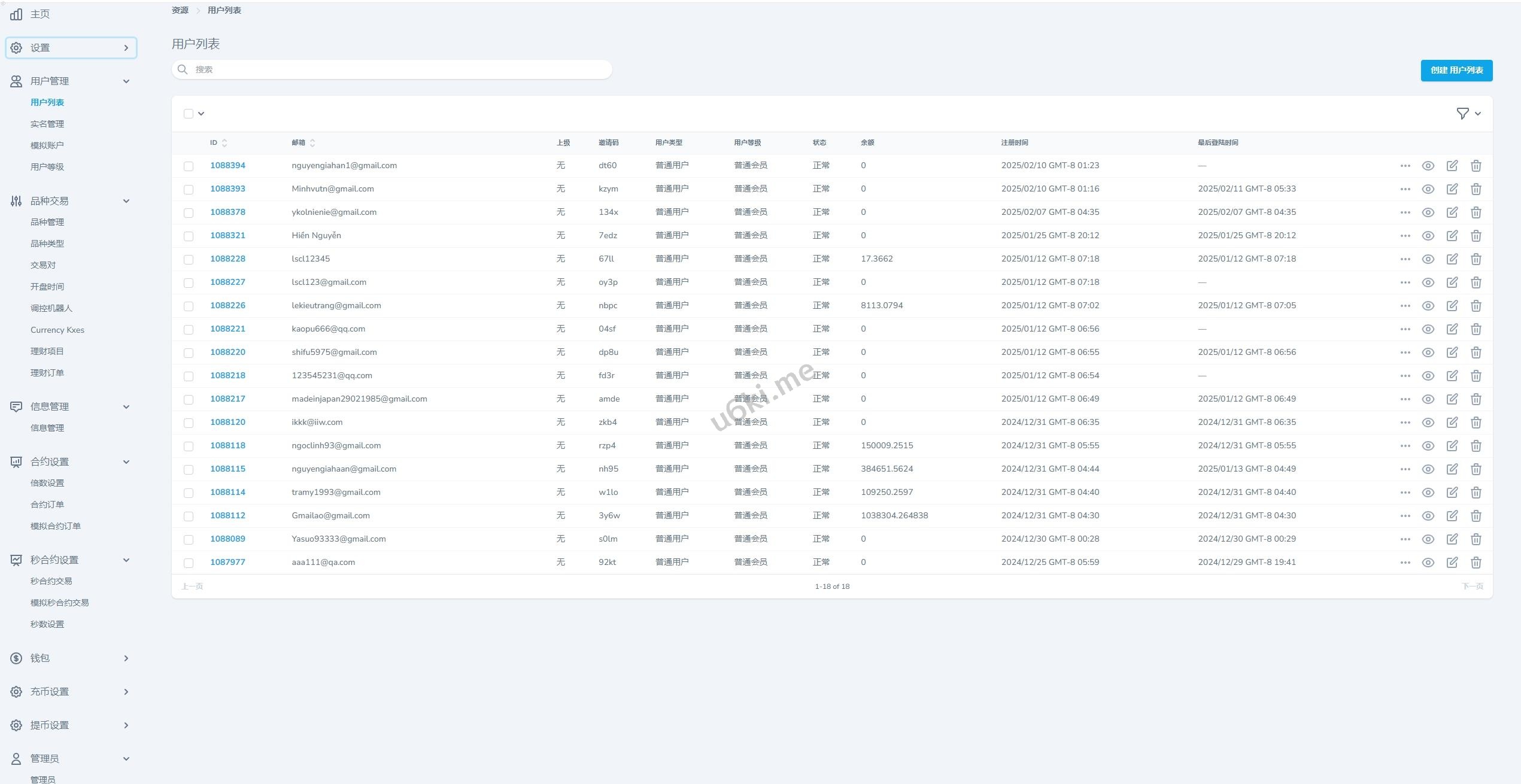View details of user 1088378 via eye icon
This screenshot has height=784, width=1521.
1428,212
